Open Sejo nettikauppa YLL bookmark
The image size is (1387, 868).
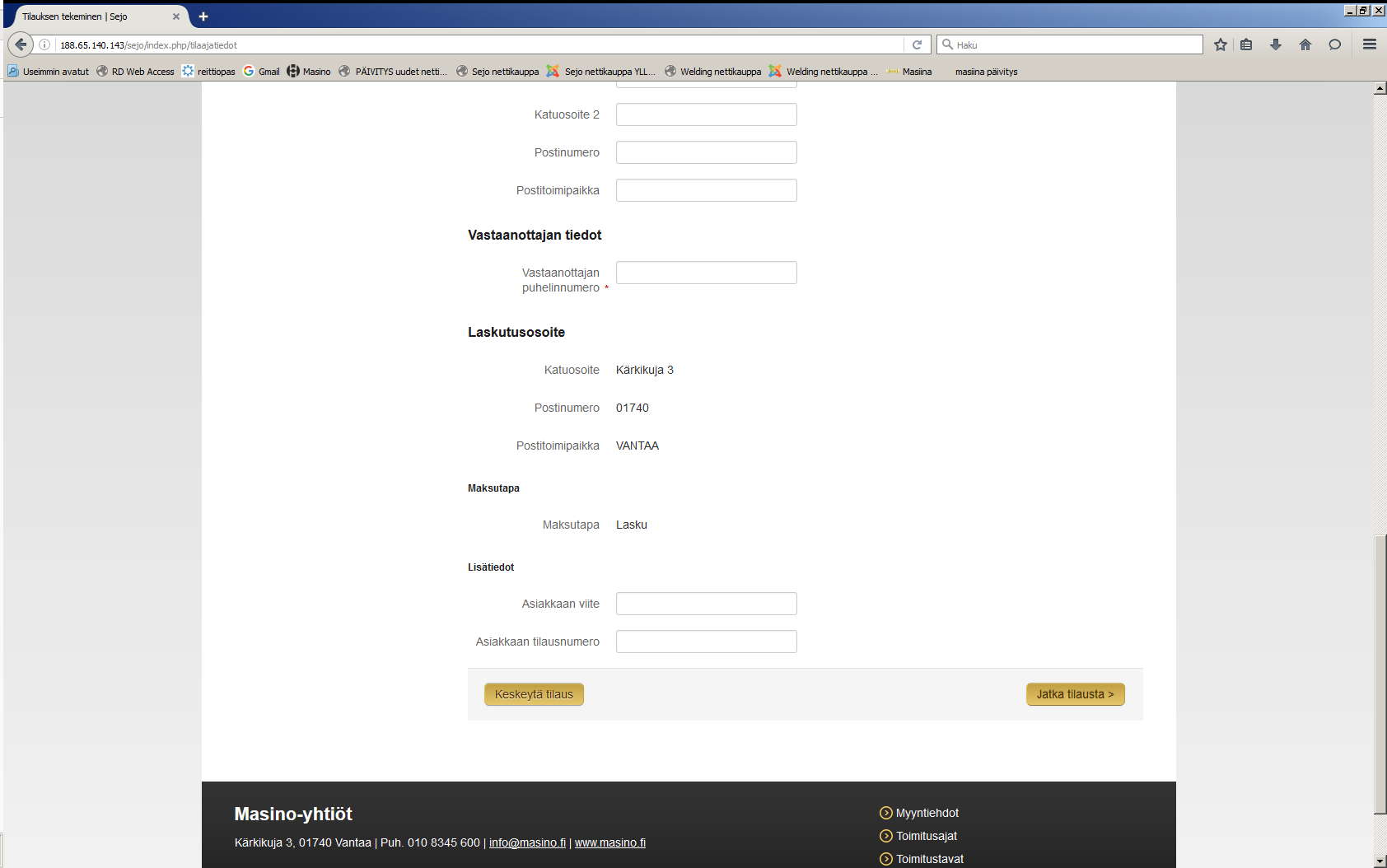pos(601,72)
